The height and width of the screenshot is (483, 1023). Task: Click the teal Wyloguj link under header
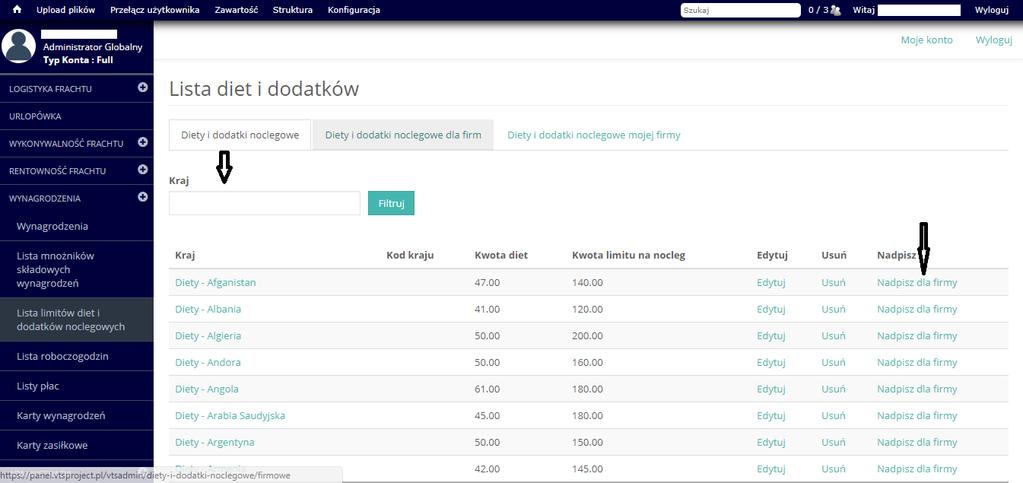pos(994,40)
